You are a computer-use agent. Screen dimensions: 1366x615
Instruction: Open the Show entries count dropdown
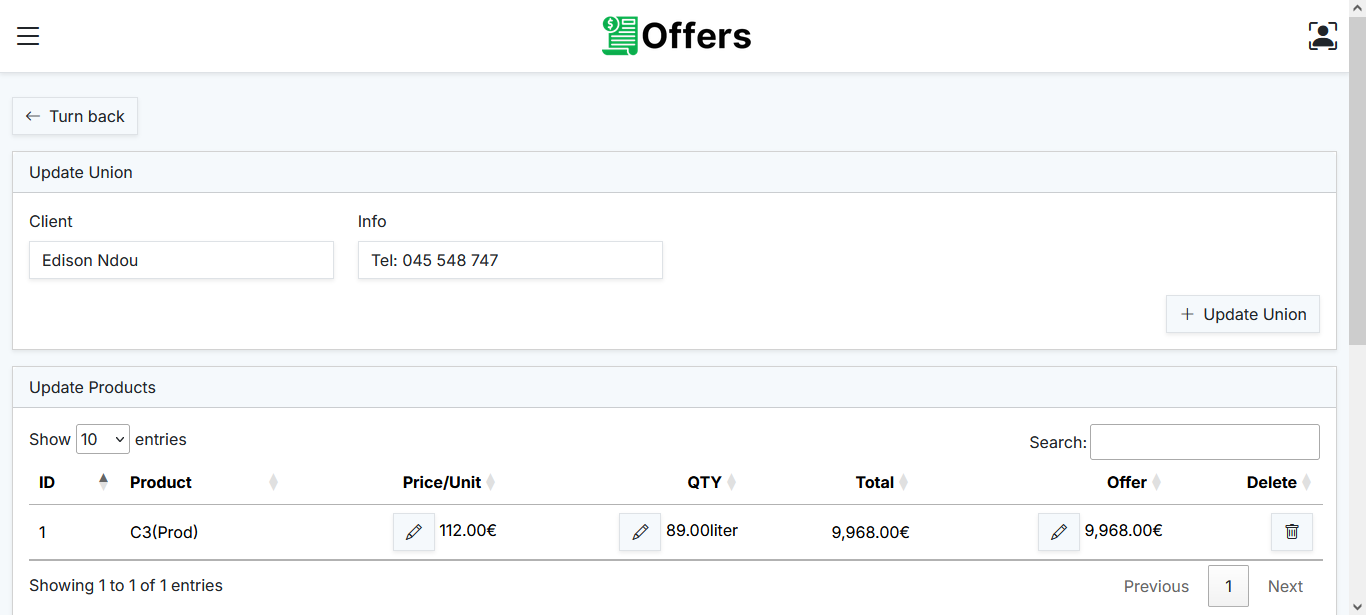103,439
